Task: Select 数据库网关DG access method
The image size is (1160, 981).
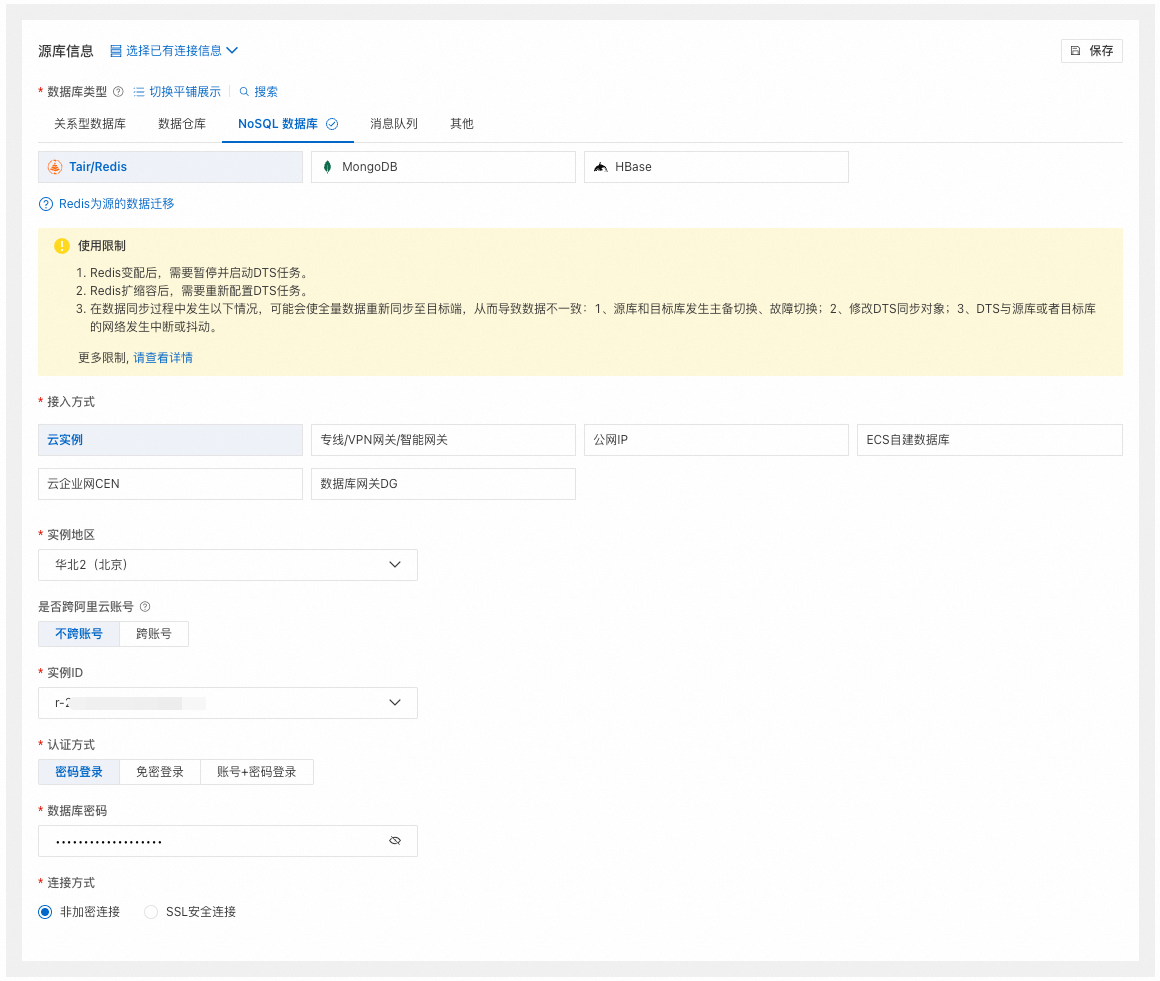Action: tap(443, 484)
